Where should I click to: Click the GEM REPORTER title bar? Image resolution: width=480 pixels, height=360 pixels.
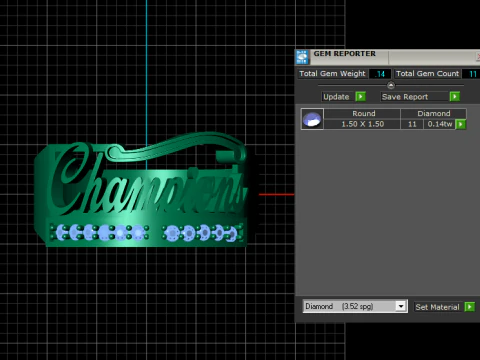(x=387, y=57)
